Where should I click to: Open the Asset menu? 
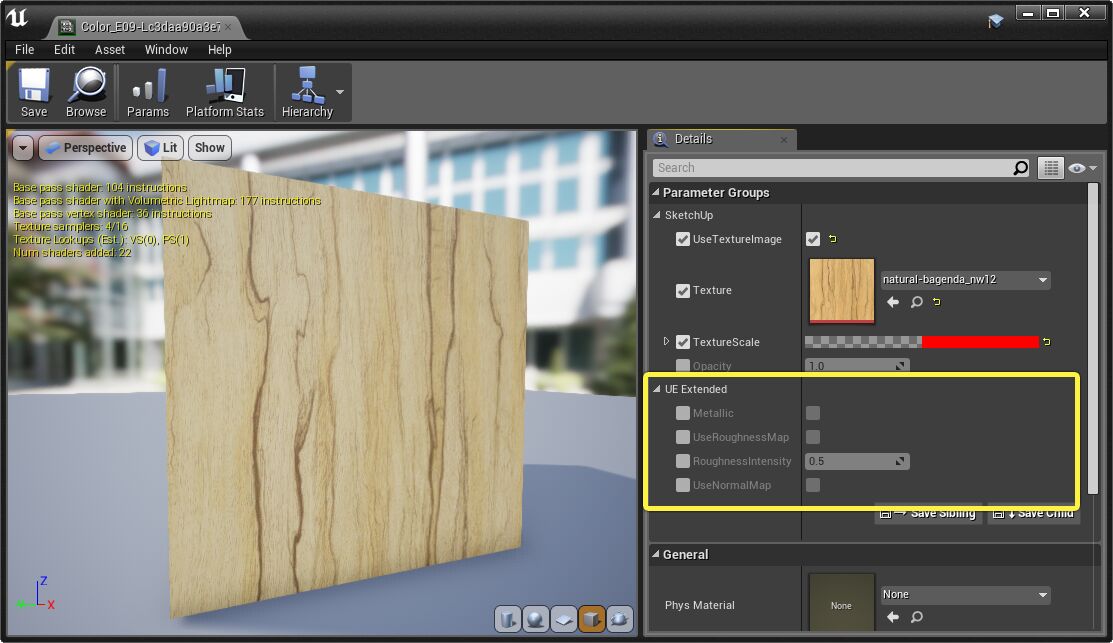click(110, 49)
